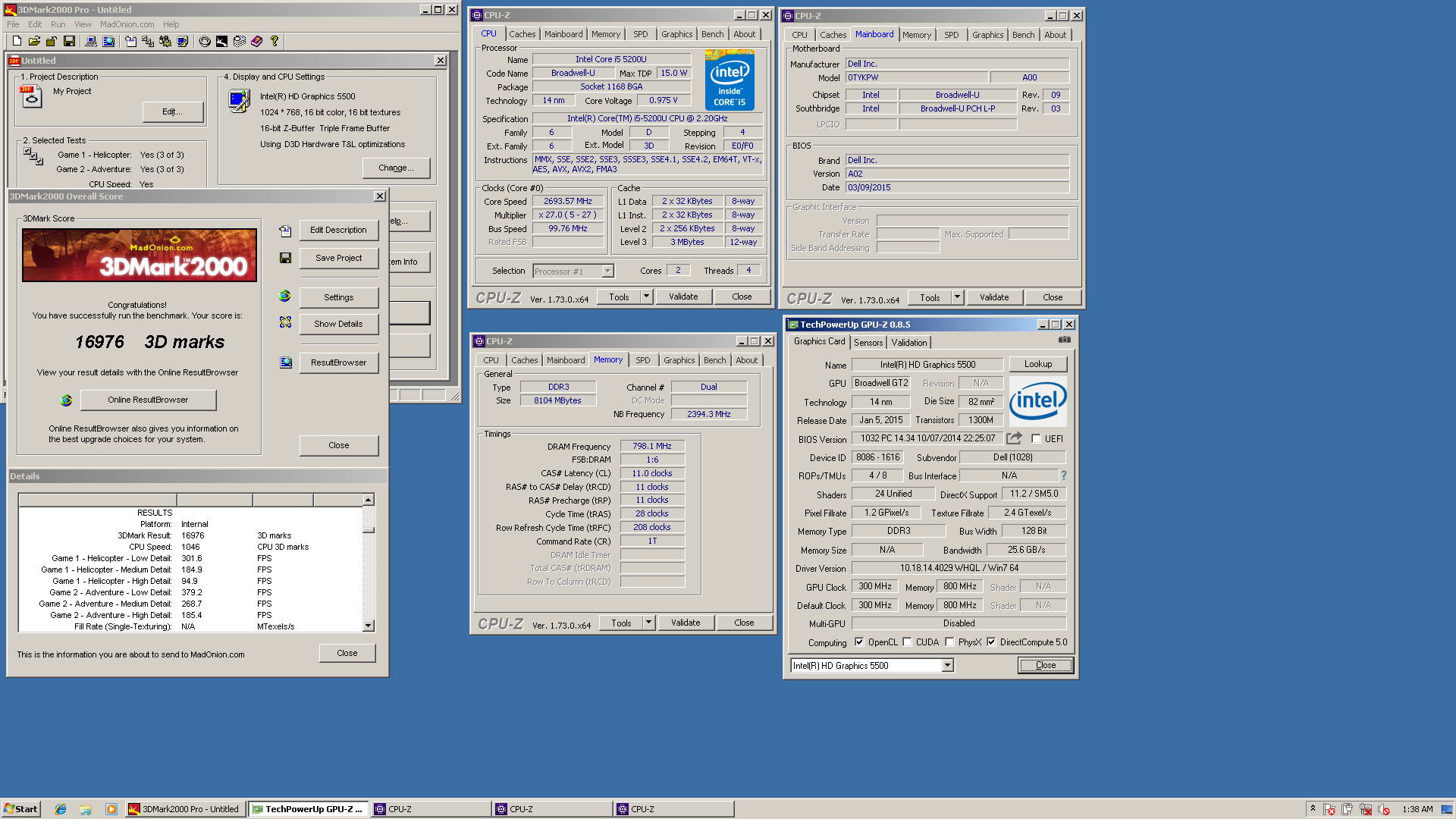
Task: Click the purple help book toolbar icon
Action: (x=257, y=41)
